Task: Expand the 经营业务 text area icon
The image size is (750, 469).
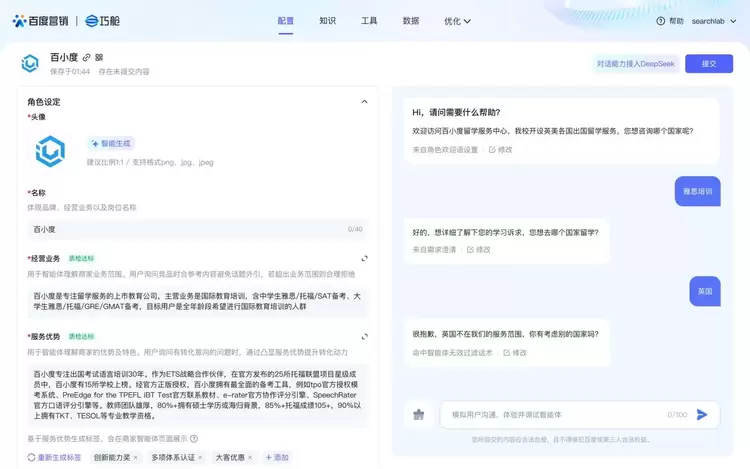Action: pos(364,258)
